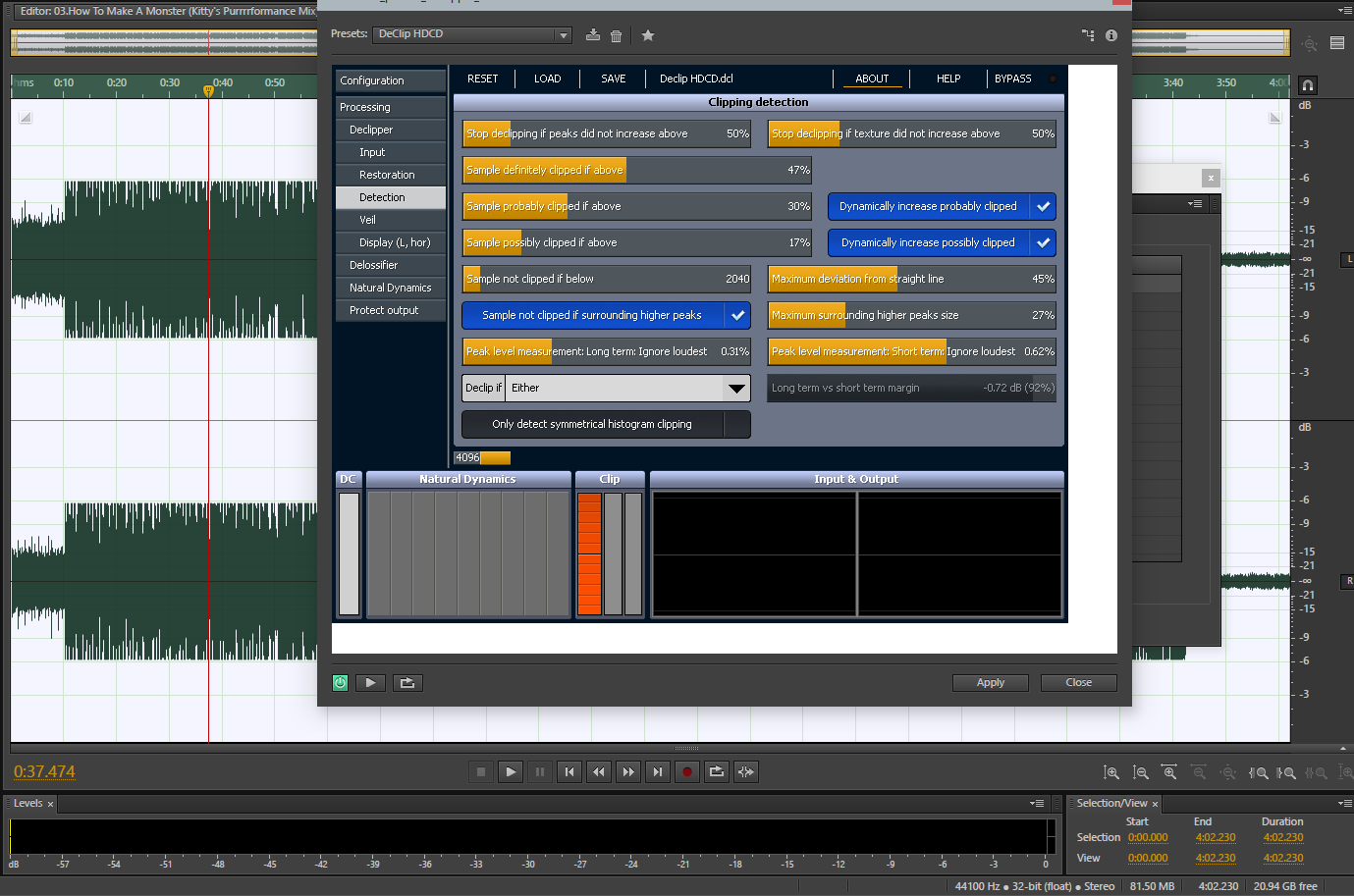The height and width of the screenshot is (896, 1354).
Task: Move playhead to previous marker
Action: click(x=569, y=772)
